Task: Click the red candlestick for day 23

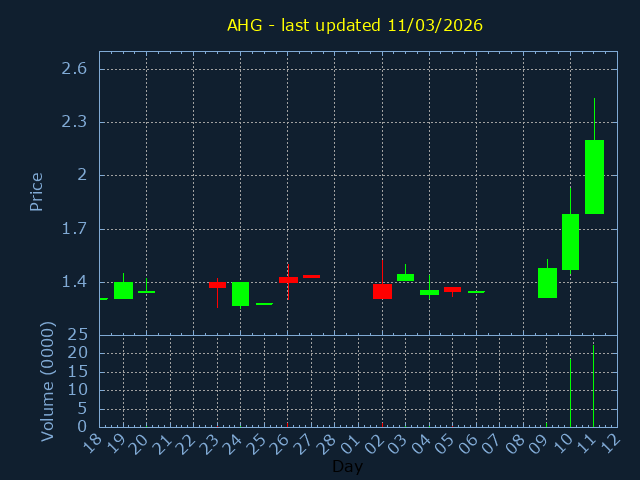Action: point(217,285)
